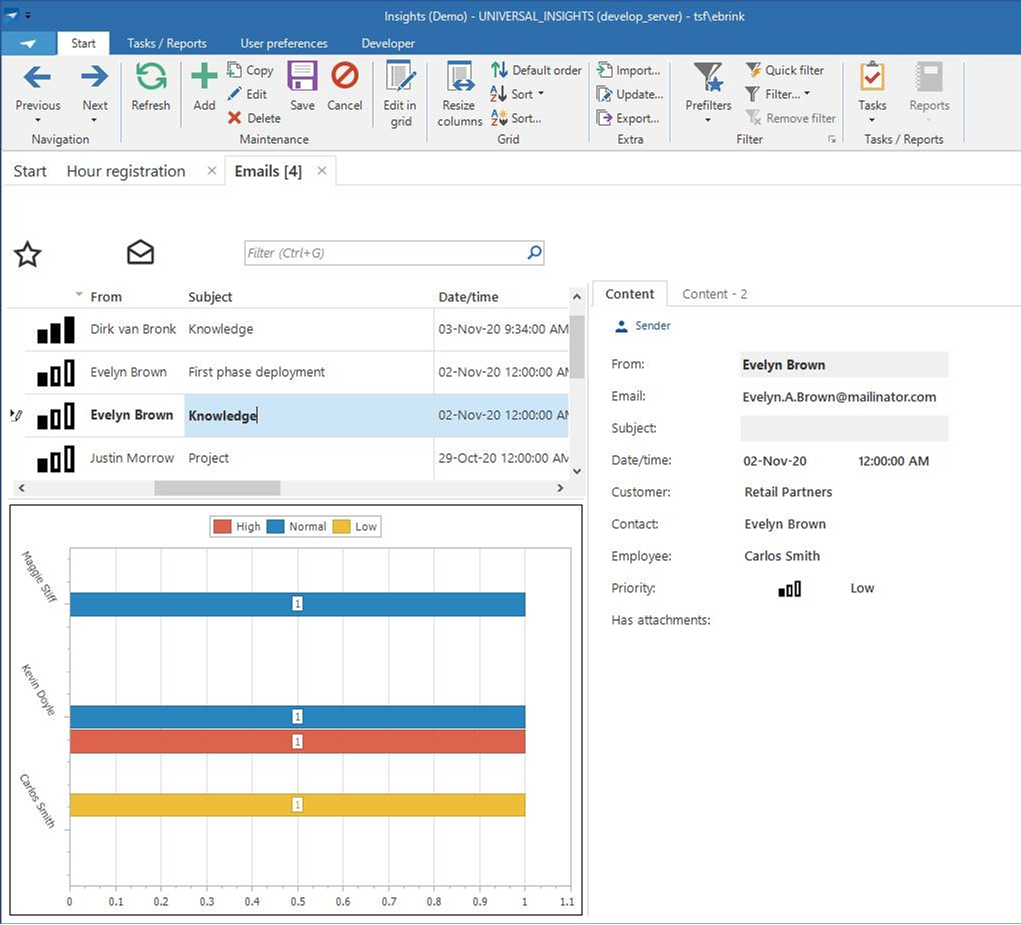Screen dimensions: 1021x925
Task: Cancel the current edit
Action: pyautogui.click(x=344, y=76)
